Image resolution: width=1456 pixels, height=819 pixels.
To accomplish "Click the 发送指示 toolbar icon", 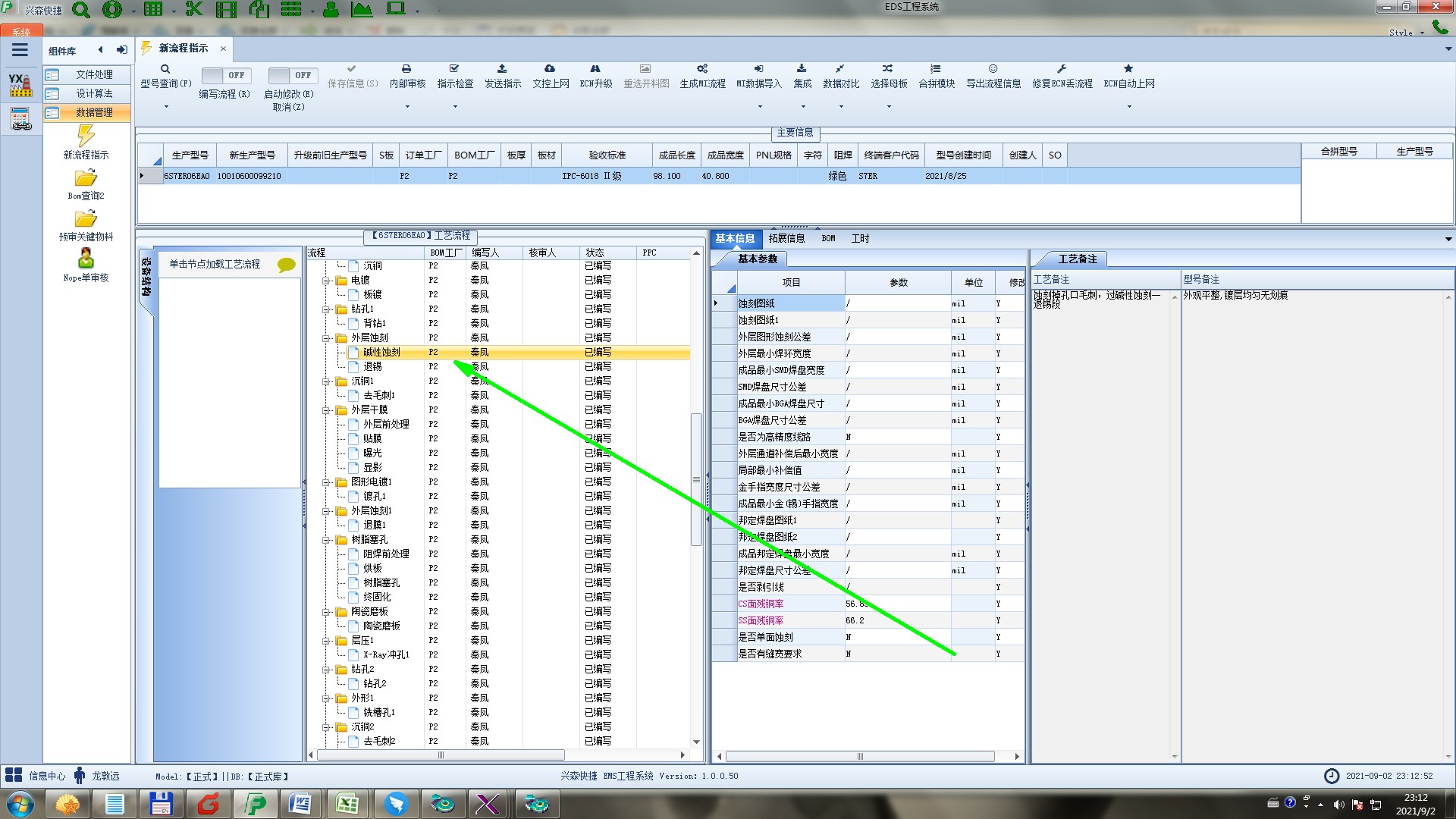I will (502, 69).
